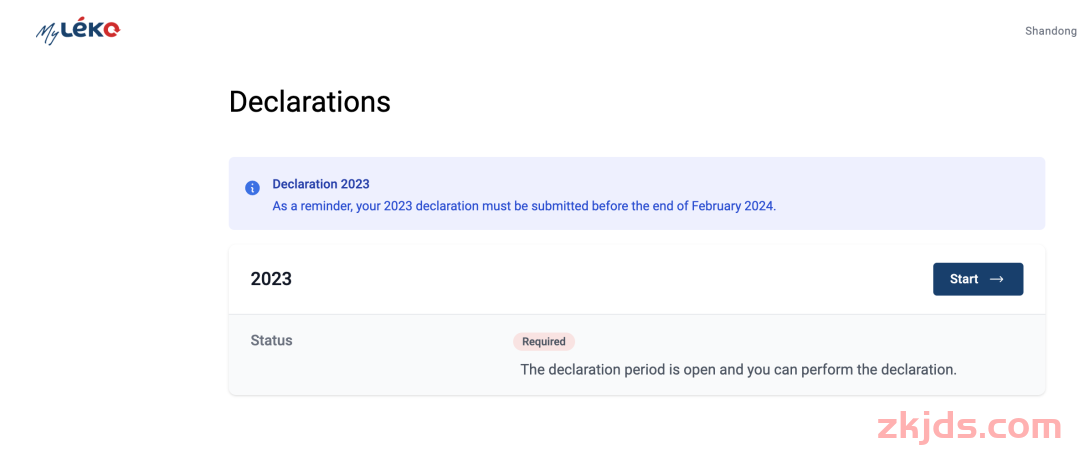Select the Declarations page heading
Screen dimensions: 1080x458
tap(309, 101)
